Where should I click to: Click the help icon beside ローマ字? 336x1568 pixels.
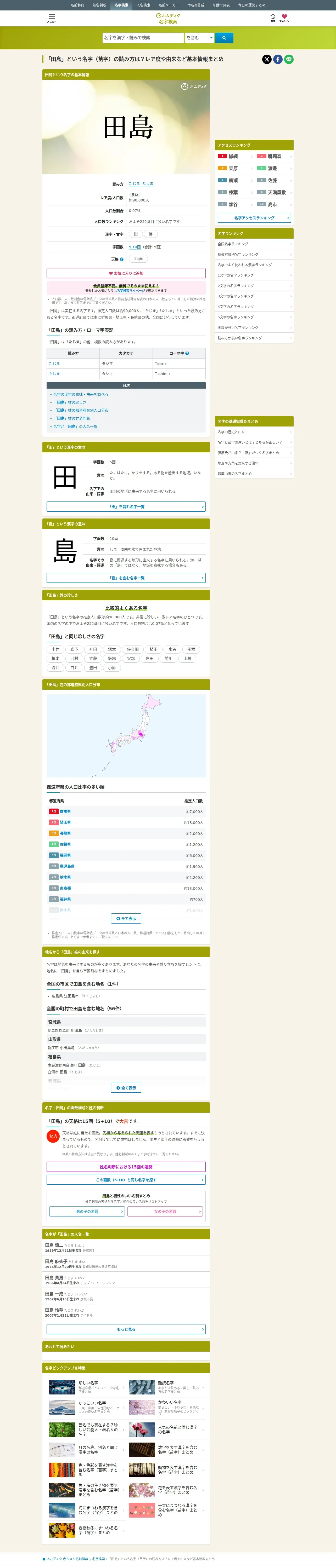(x=187, y=353)
